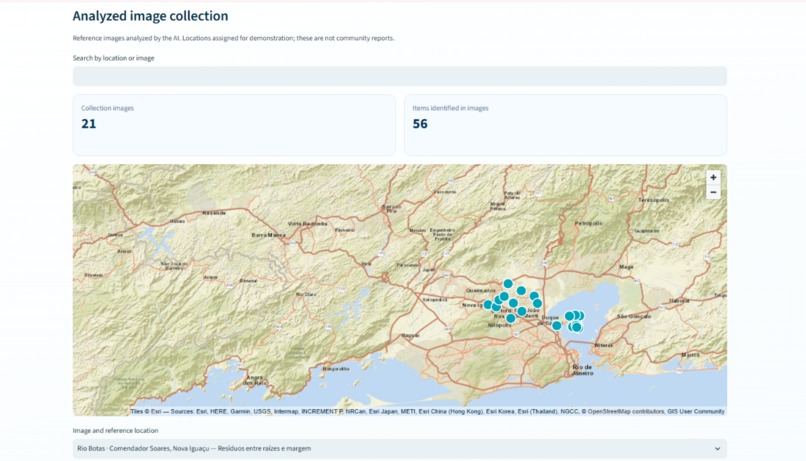Click the Queimados label on the map
Image resolution: width=806 pixels, height=461 pixels.
(x=481, y=290)
